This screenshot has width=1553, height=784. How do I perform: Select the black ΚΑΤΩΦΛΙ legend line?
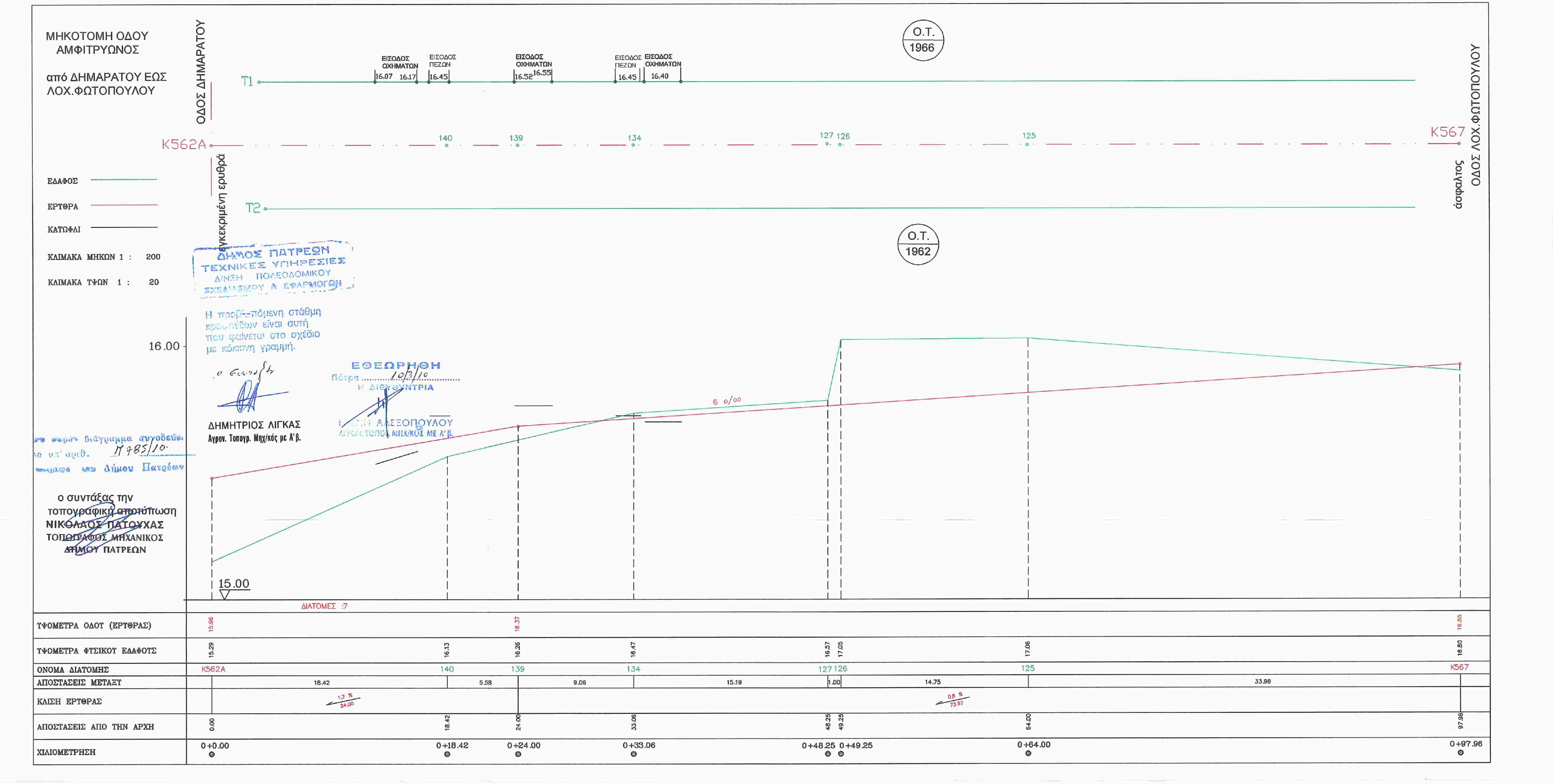click(124, 228)
